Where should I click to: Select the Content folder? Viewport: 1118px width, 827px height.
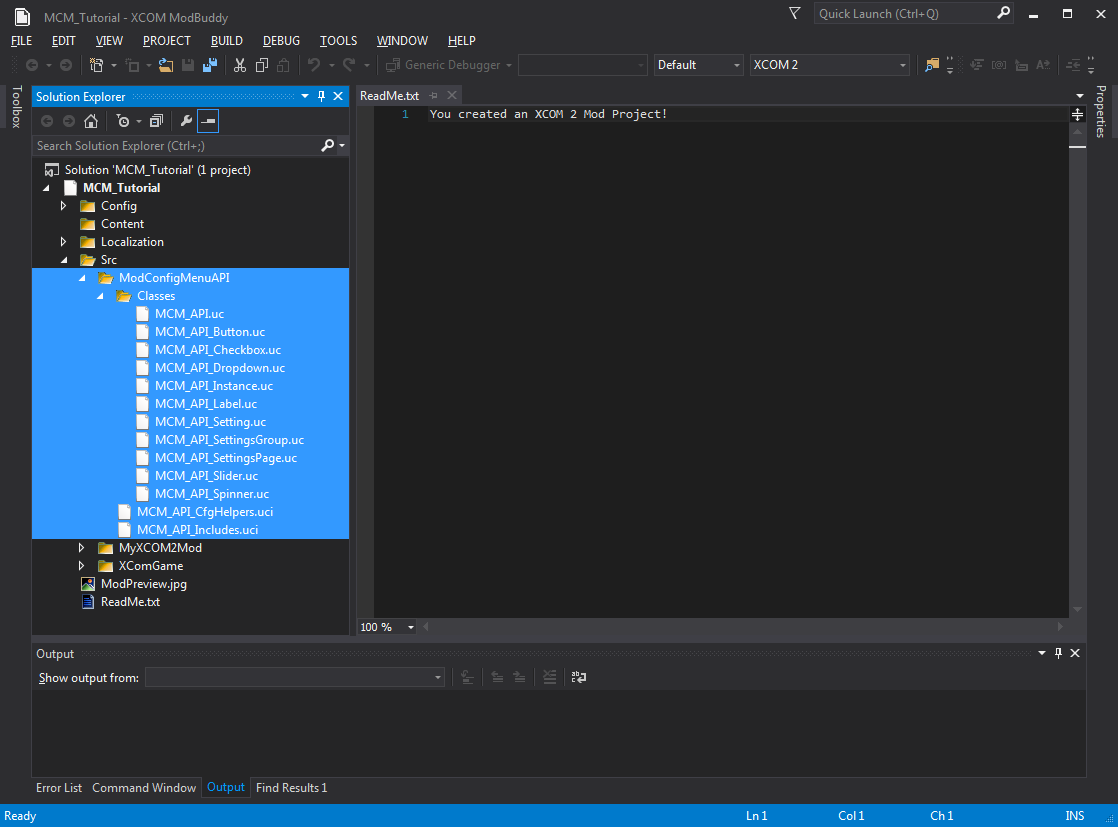click(x=123, y=224)
